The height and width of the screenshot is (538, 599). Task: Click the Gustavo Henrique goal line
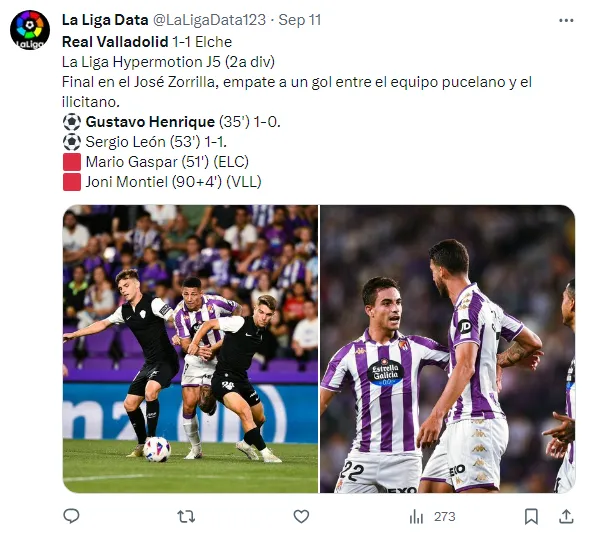pos(172,122)
